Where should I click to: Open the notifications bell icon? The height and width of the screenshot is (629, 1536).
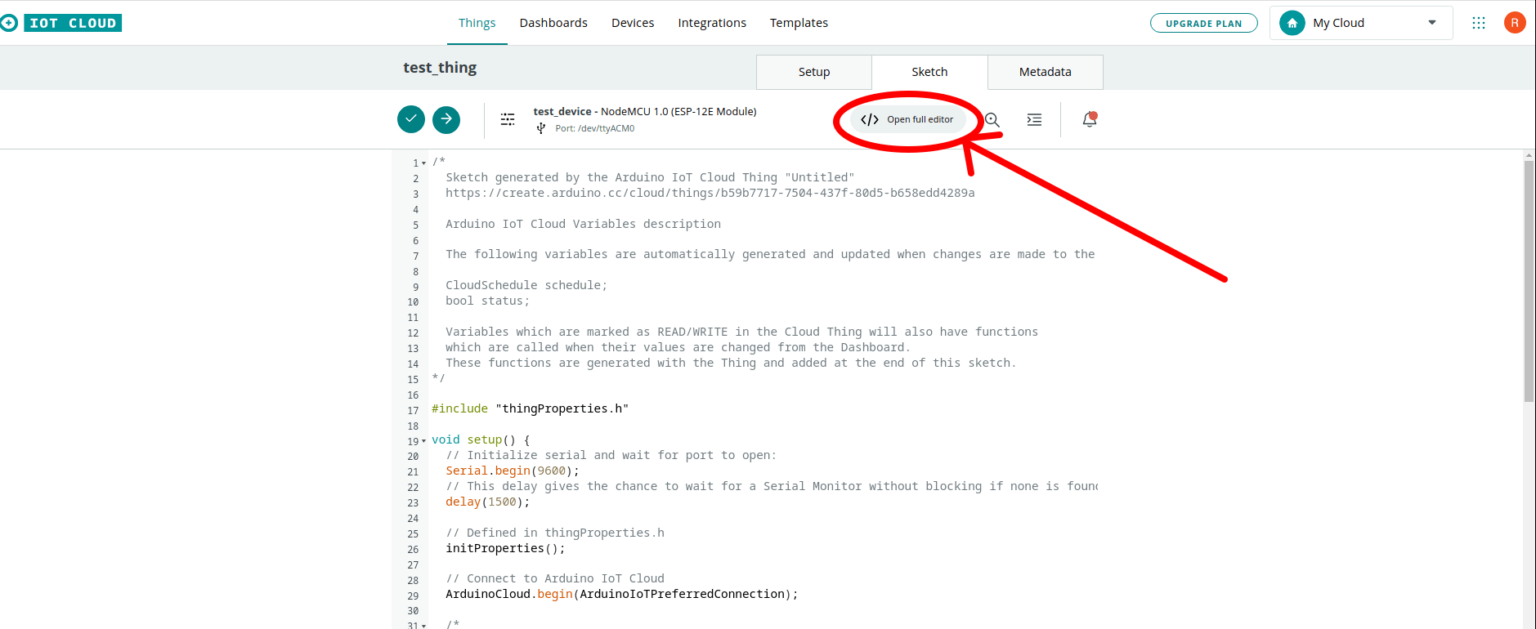(1089, 119)
